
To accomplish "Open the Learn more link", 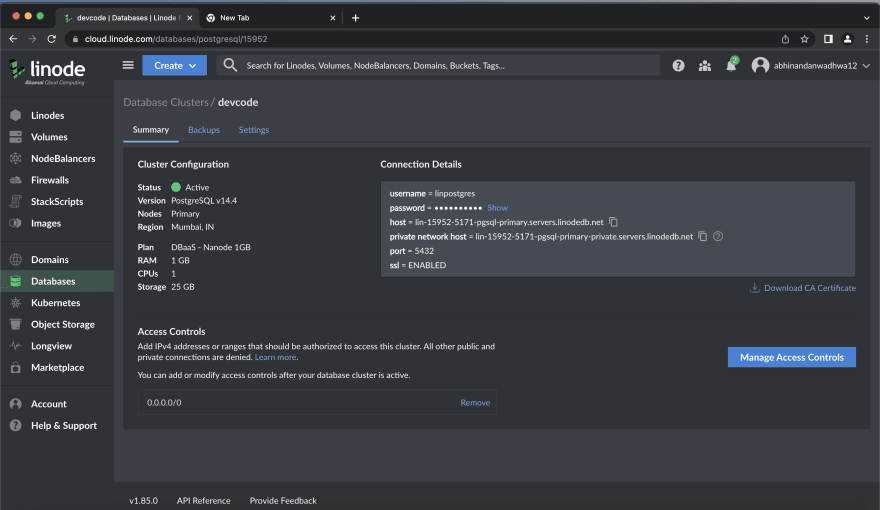I will (275, 357).
